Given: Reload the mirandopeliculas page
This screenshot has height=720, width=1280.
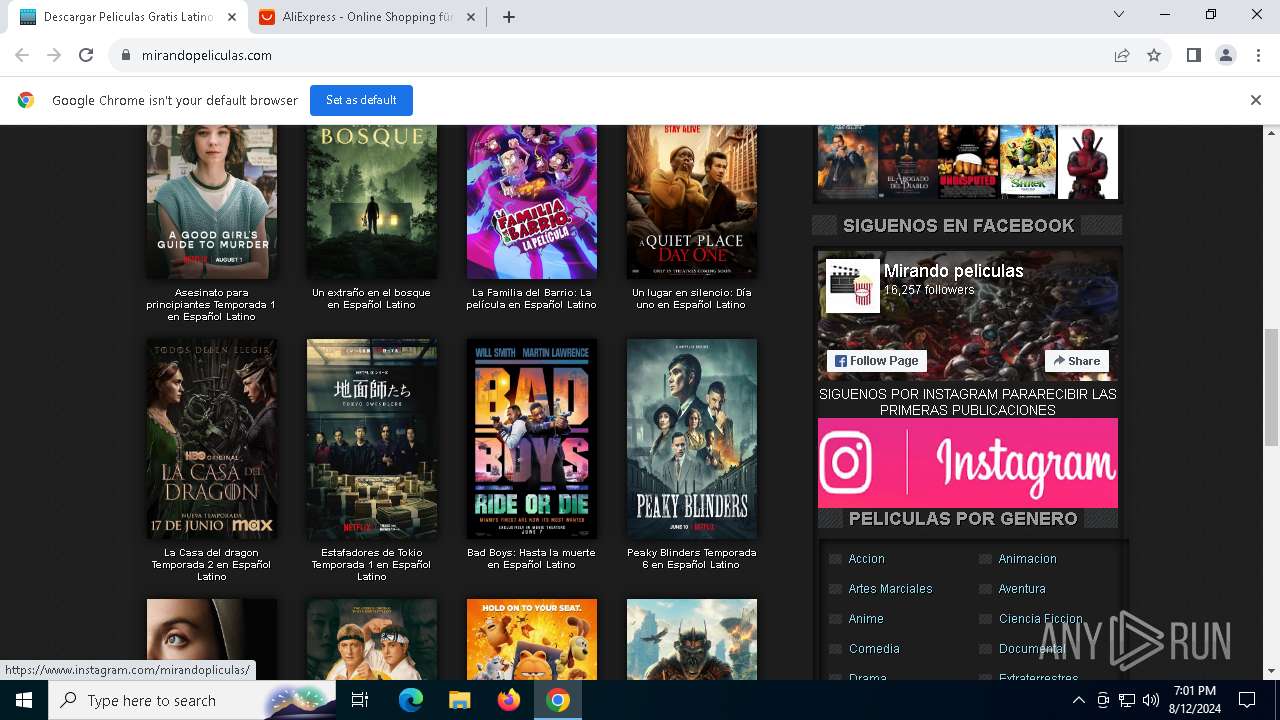Looking at the screenshot, I should pyautogui.click(x=86, y=55).
